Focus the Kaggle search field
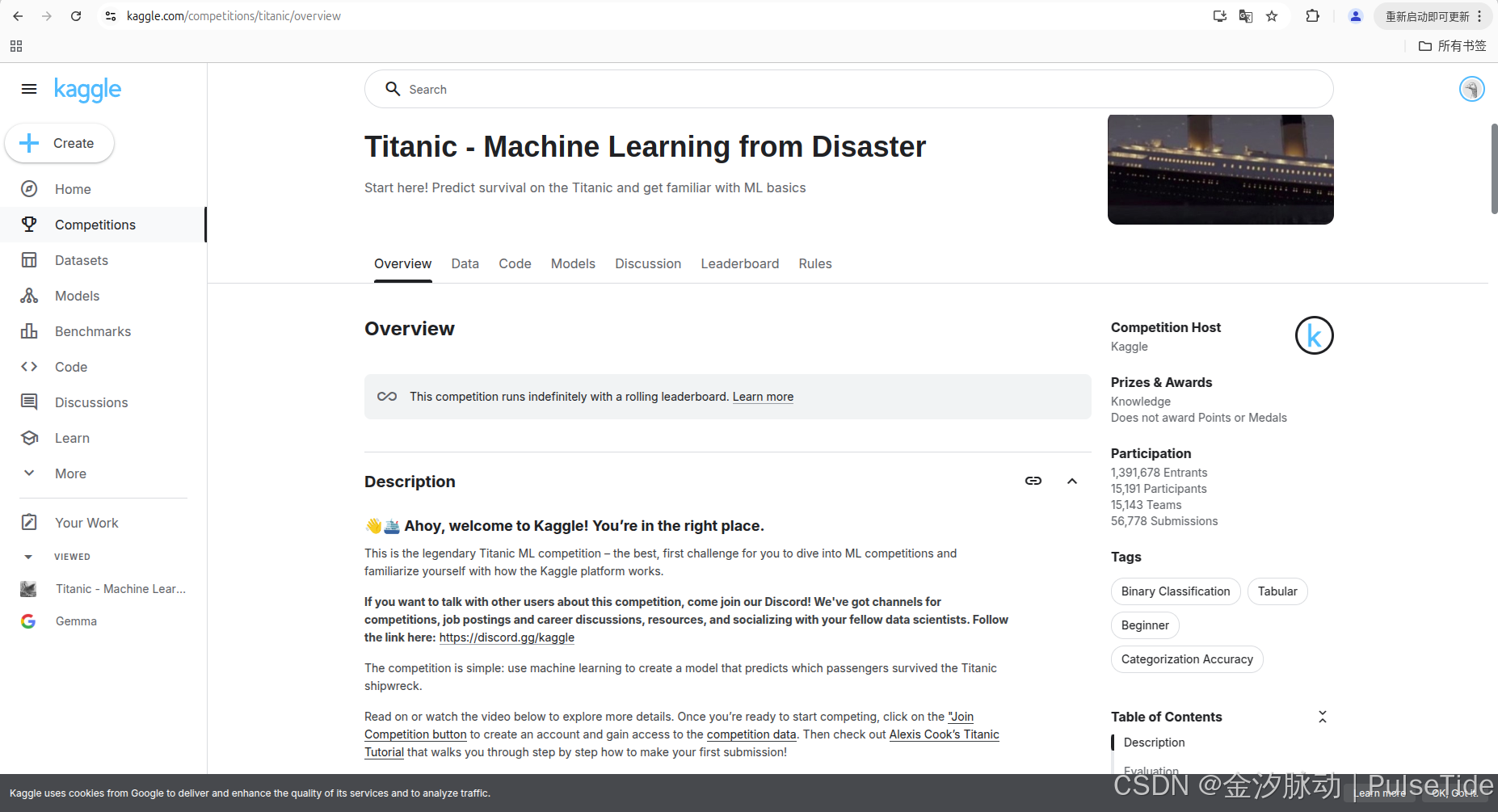 (x=848, y=89)
